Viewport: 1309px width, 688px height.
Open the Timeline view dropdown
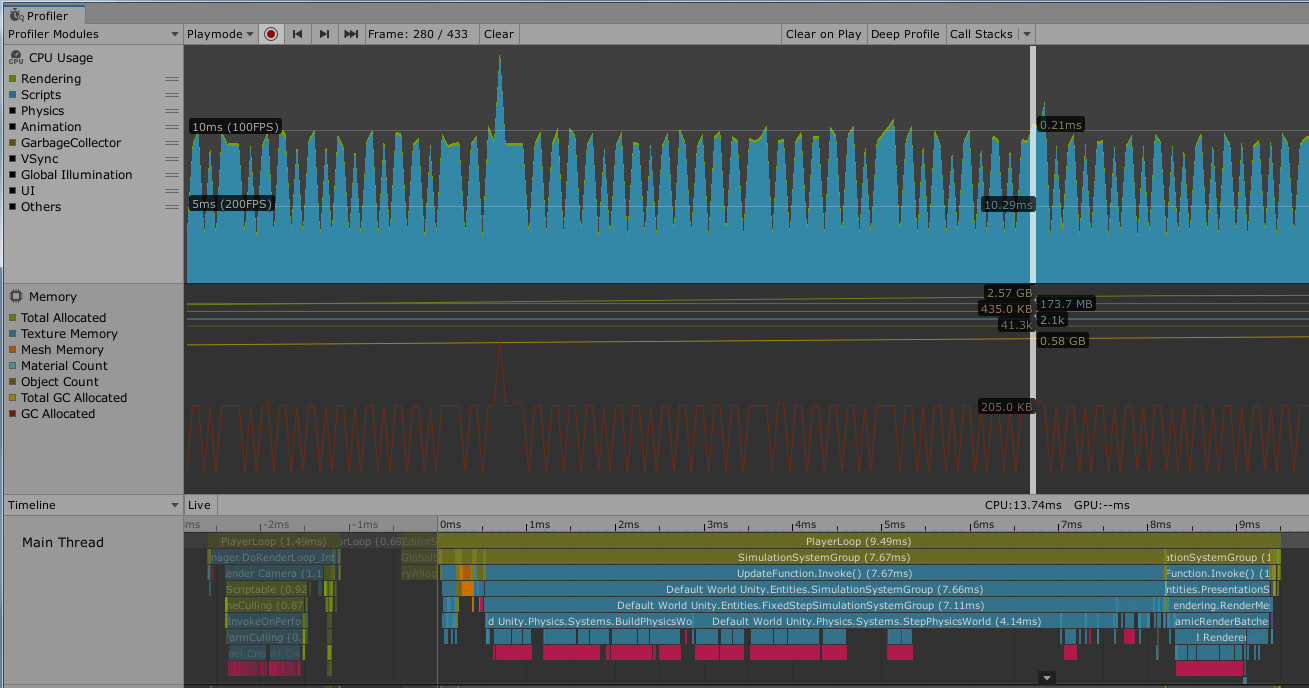click(93, 506)
